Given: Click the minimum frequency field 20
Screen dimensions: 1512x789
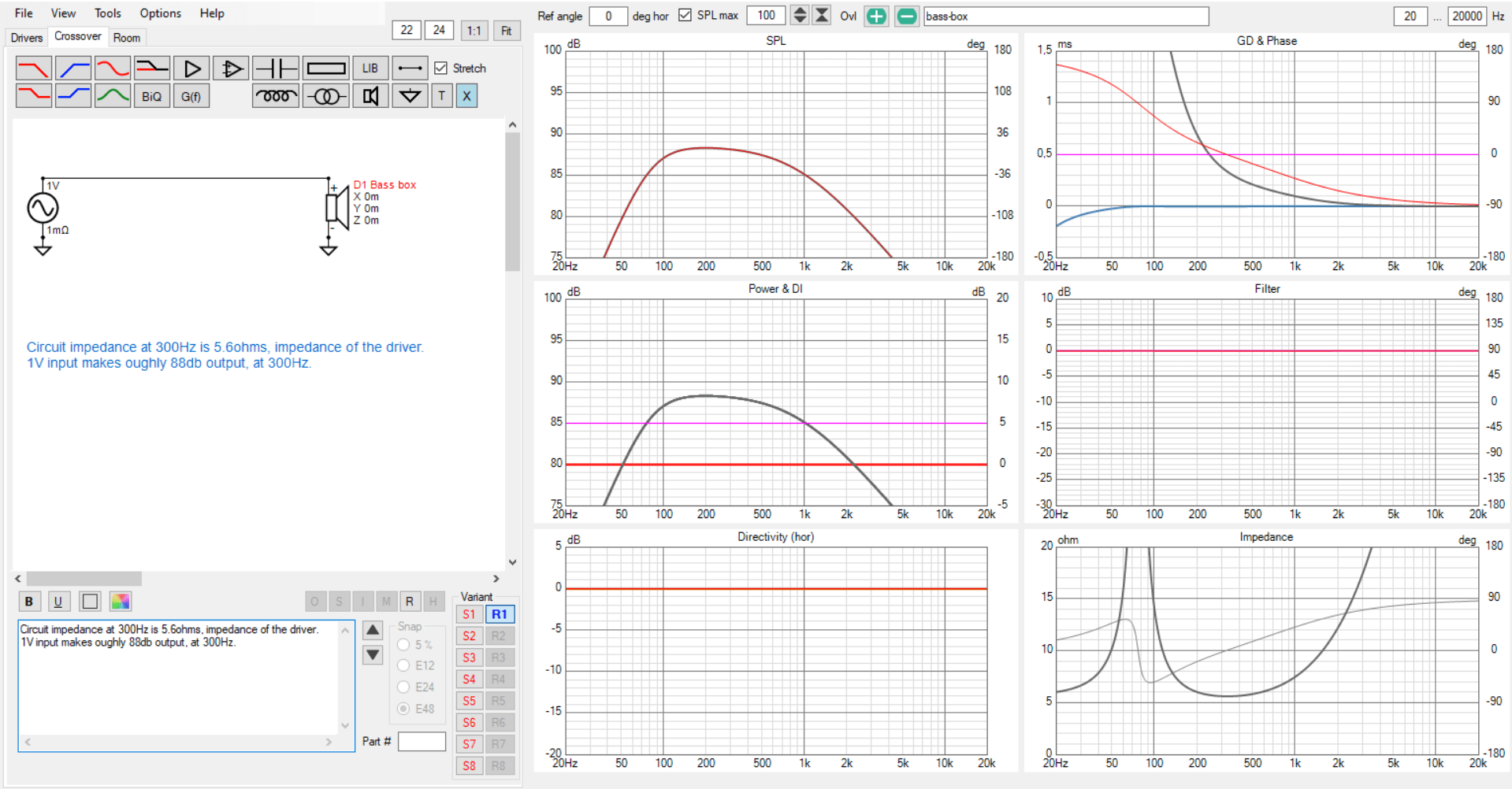Looking at the screenshot, I should [1410, 16].
